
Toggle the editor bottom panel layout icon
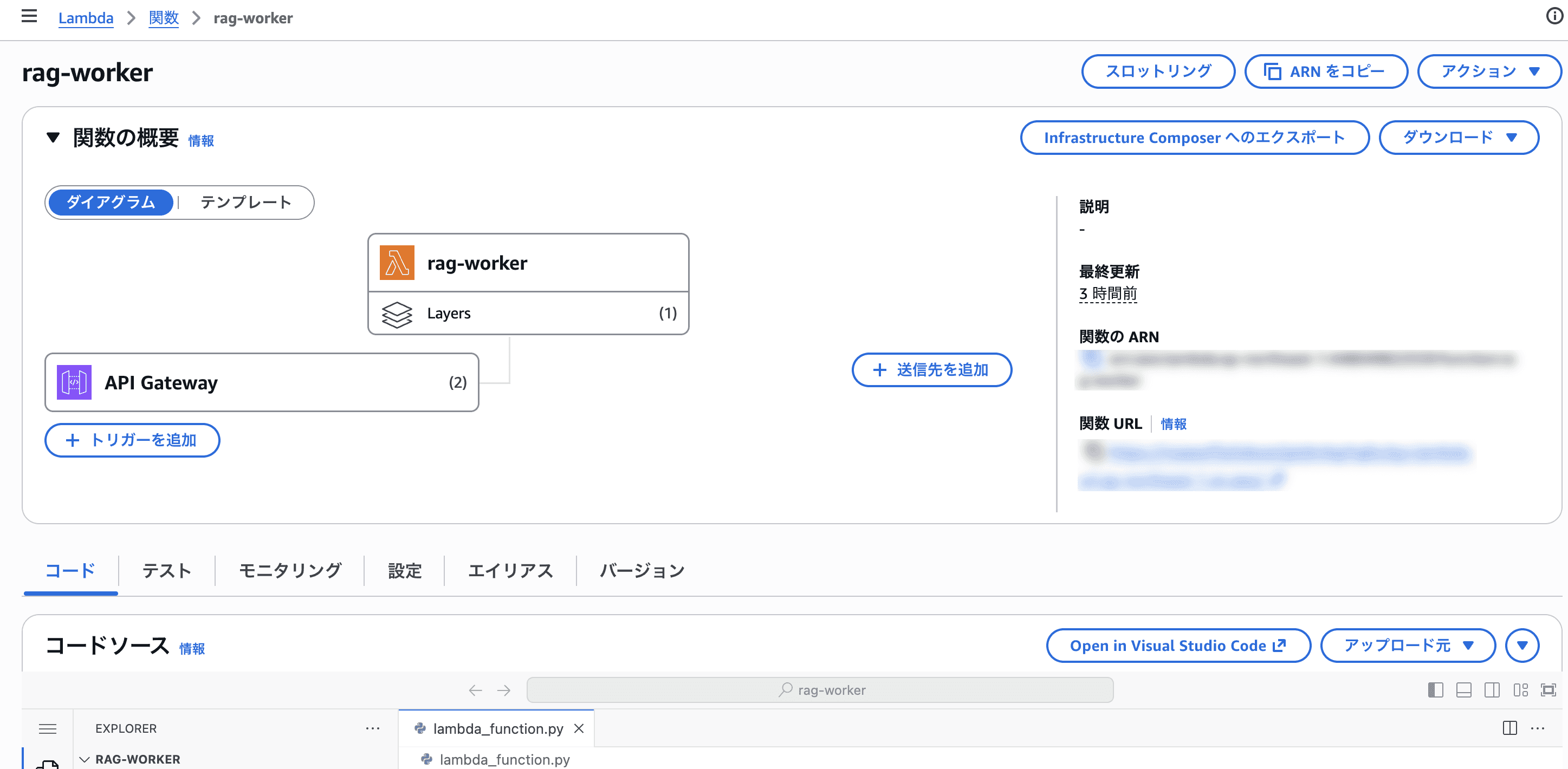[1463, 690]
